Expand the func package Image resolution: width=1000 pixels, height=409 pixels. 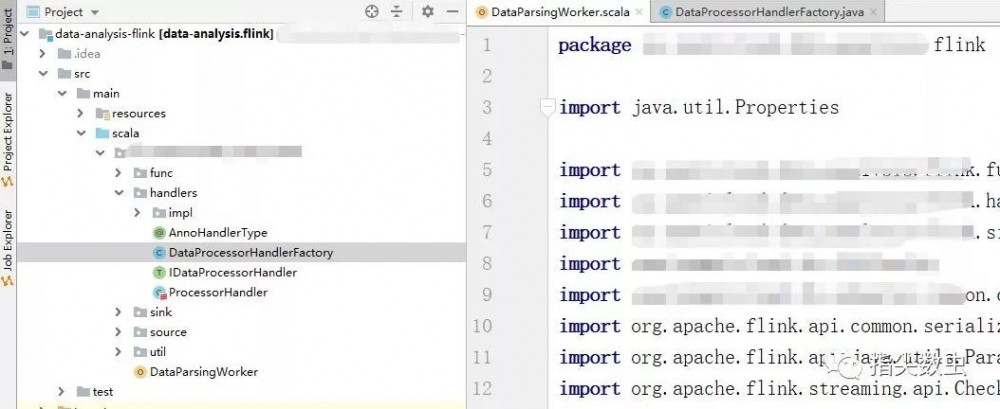[x=119, y=172]
